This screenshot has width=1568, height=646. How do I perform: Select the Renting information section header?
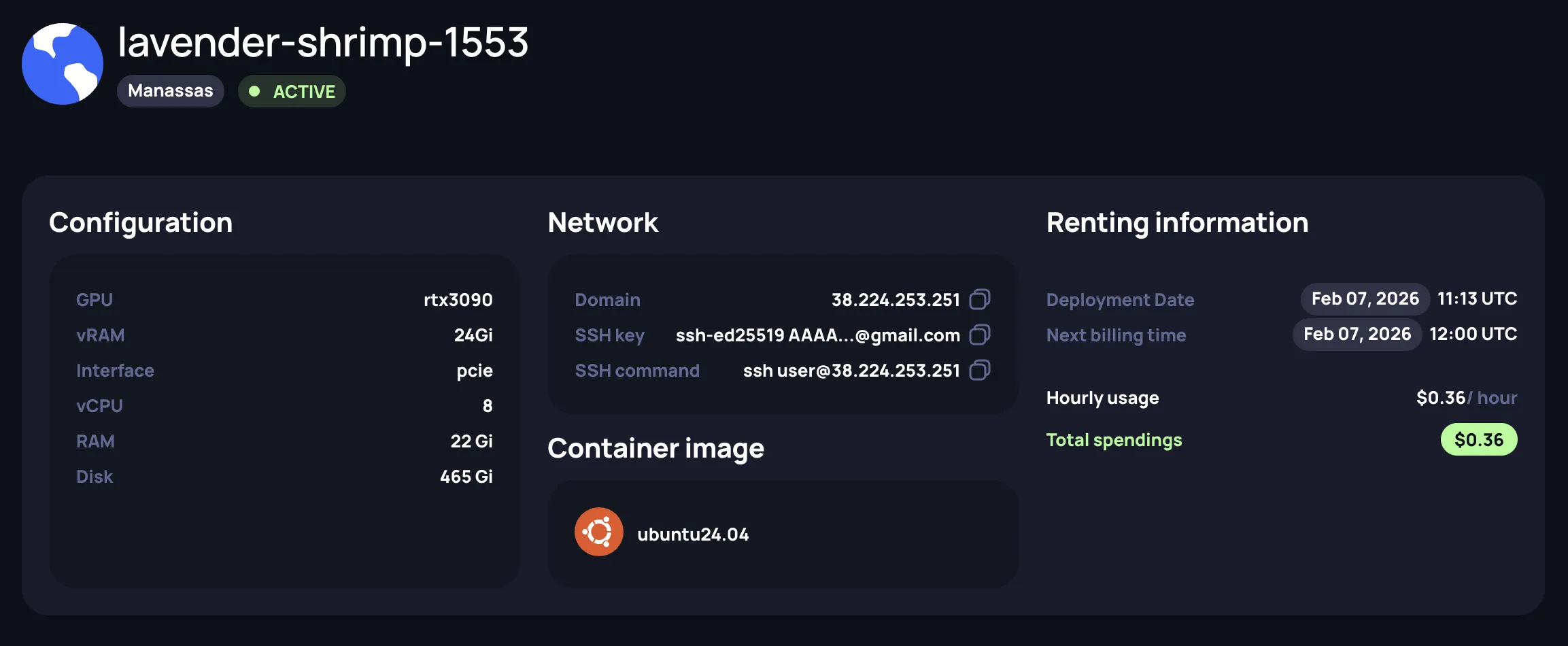[x=1176, y=222]
